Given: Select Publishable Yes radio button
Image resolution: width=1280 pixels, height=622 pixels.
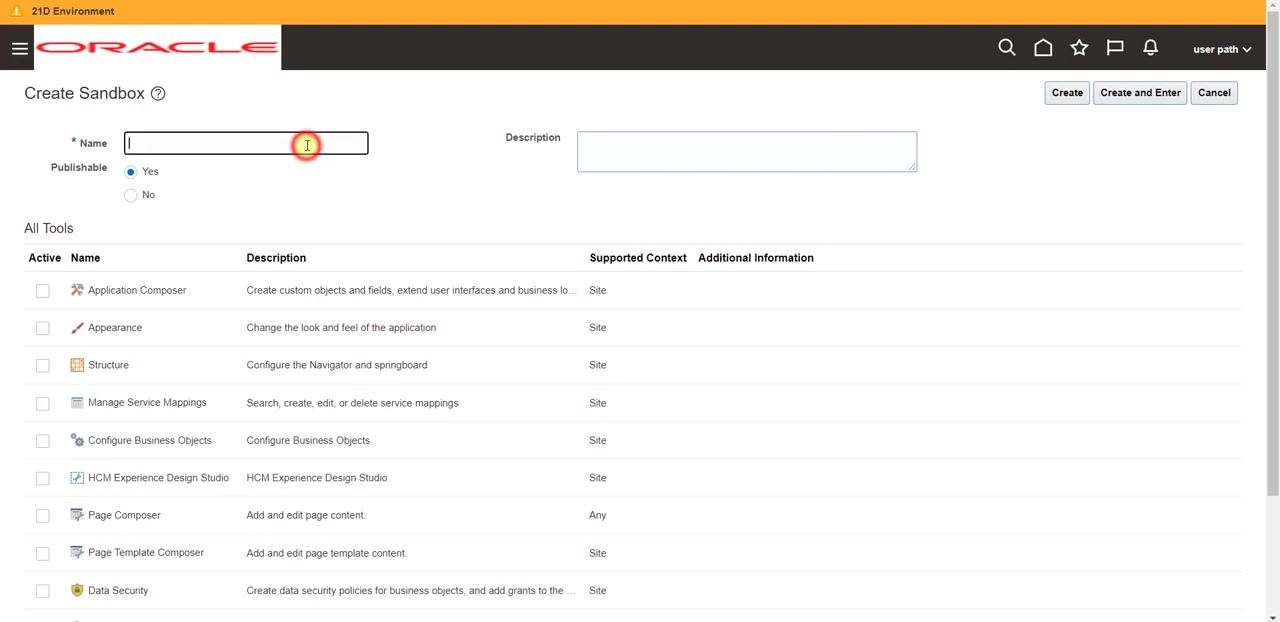Looking at the screenshot, I should click(x=130, y=172).
